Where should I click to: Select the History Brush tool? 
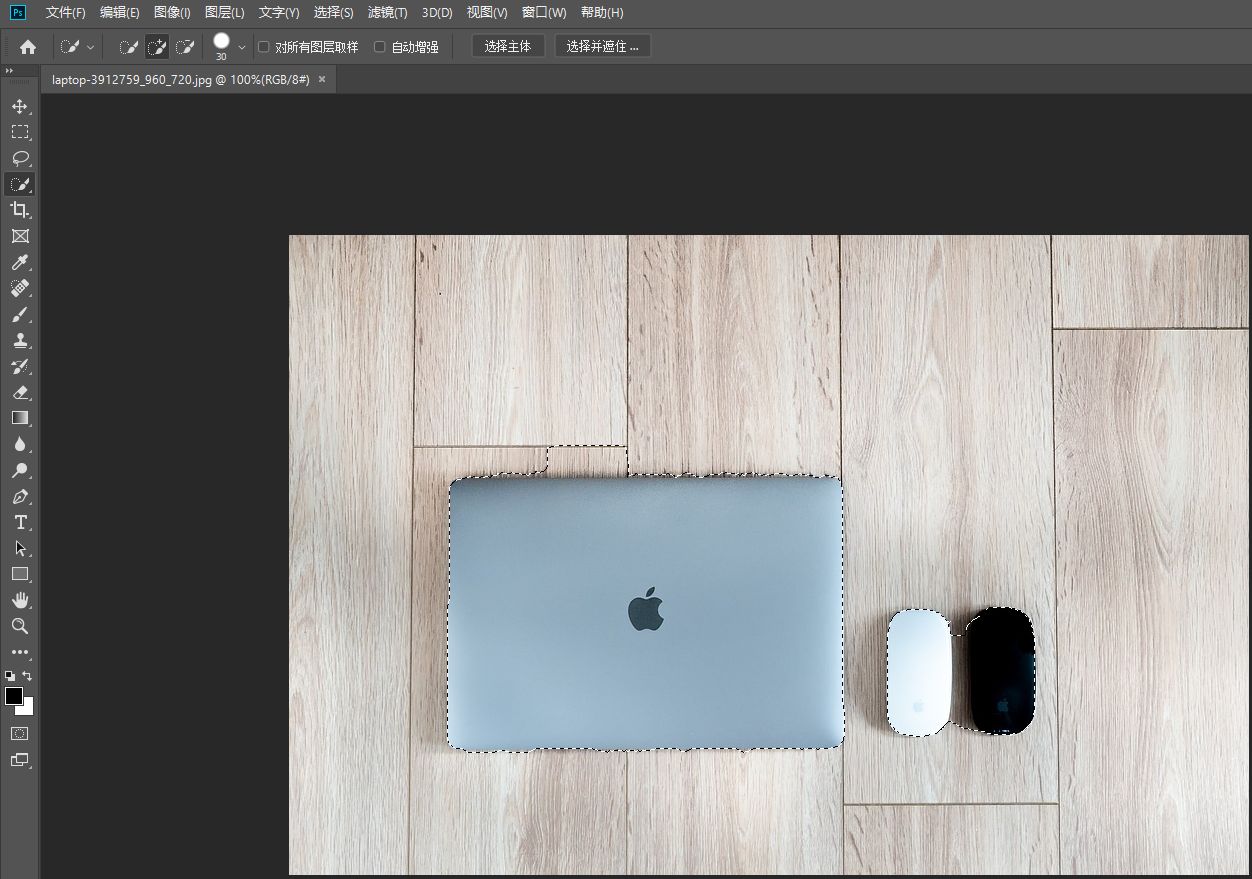click(x=20, y=366)
